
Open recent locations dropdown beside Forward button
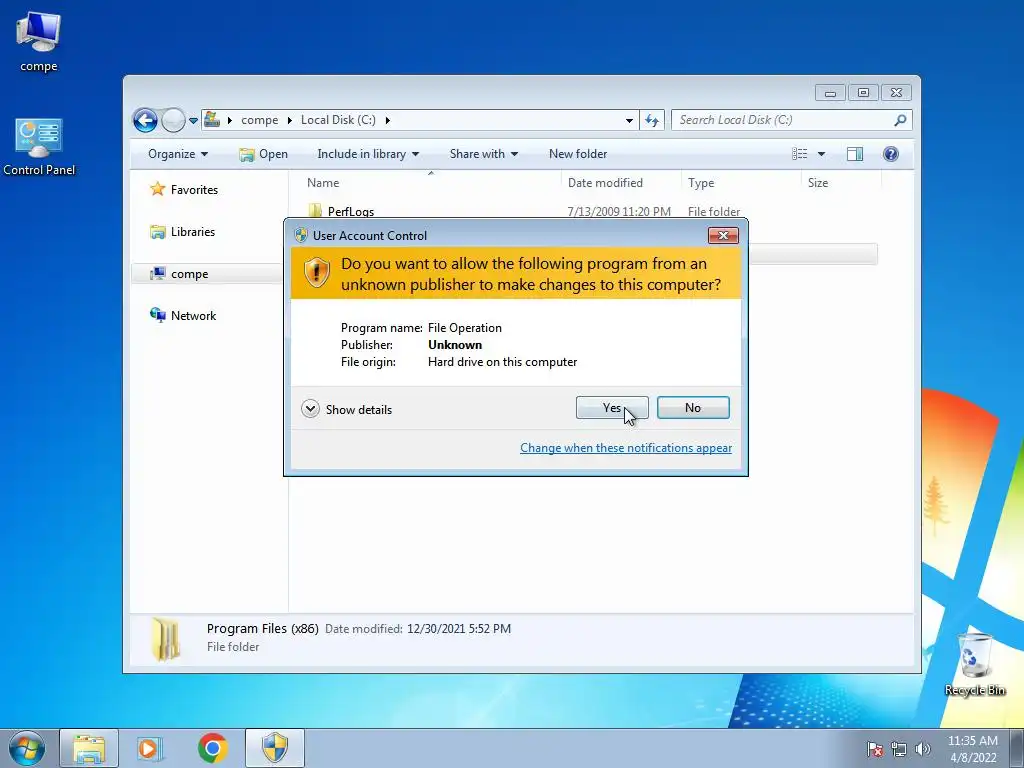193,121
